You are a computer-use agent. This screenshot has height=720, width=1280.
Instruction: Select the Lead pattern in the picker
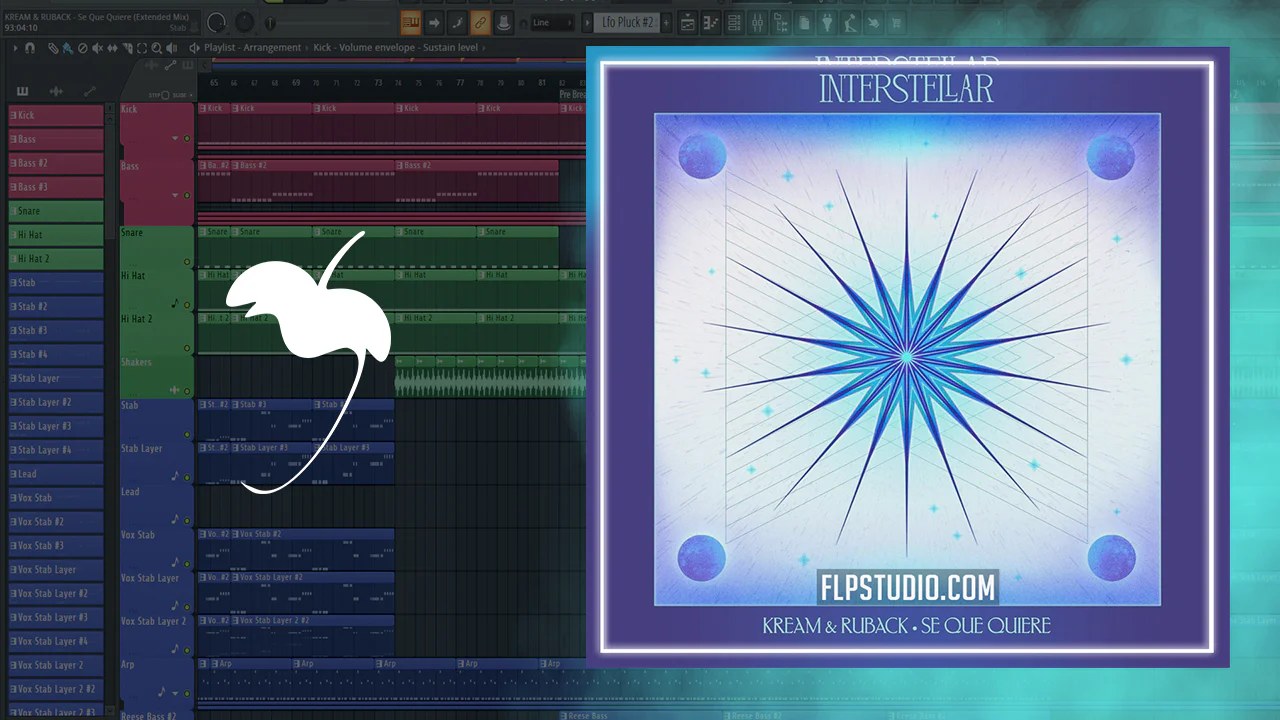pyautogui.click(x=56, y=474)
